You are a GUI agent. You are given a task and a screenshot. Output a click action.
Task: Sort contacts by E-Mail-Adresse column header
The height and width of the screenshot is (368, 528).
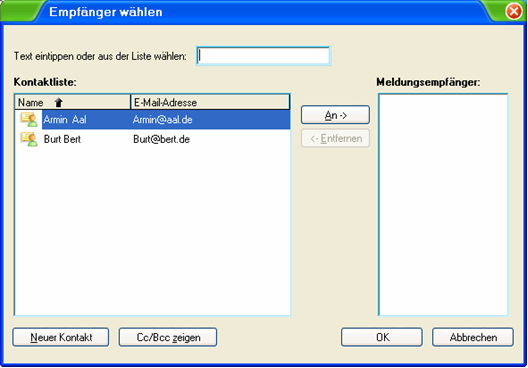pos(210,102)
